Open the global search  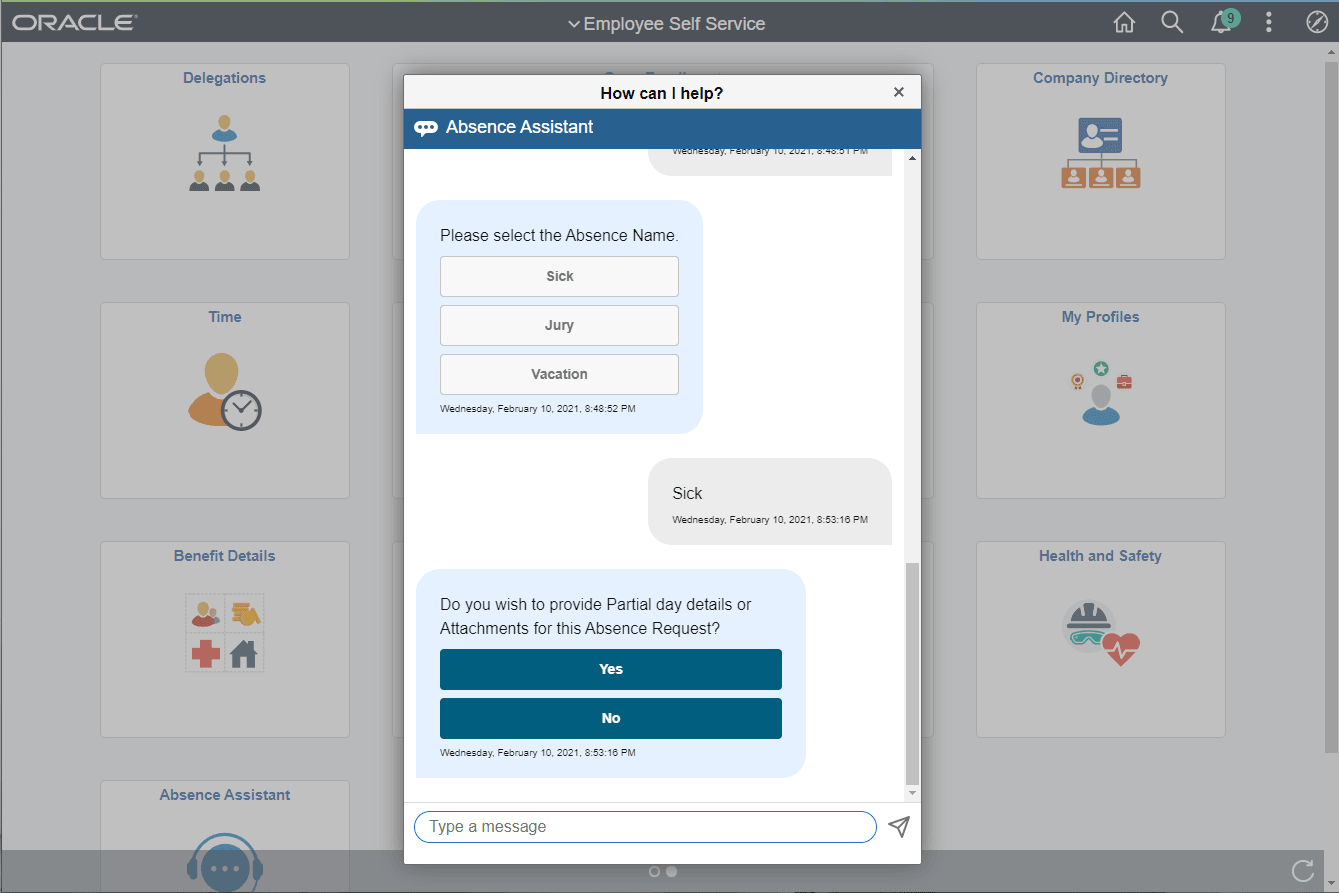pyautogui.click(x=1172, y=21)
